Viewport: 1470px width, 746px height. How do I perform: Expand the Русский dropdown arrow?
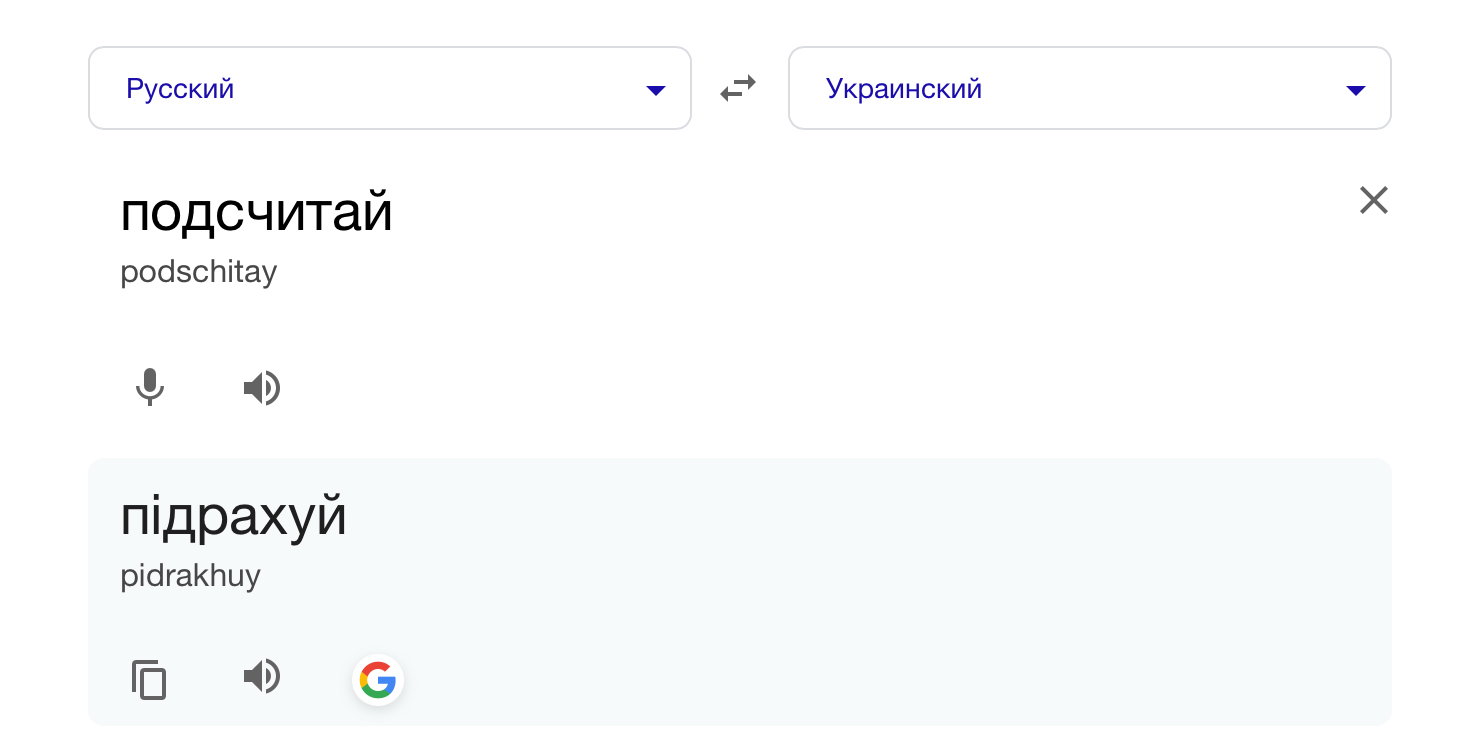point(656,90)
